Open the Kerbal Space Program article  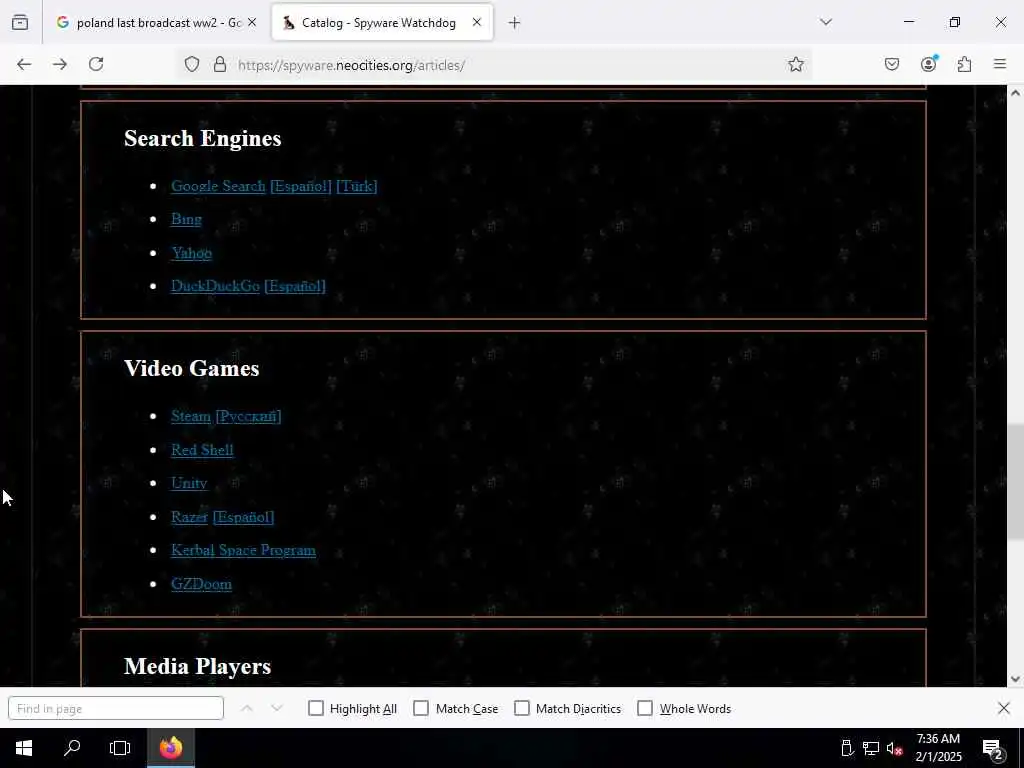click(x=244, y=551)
